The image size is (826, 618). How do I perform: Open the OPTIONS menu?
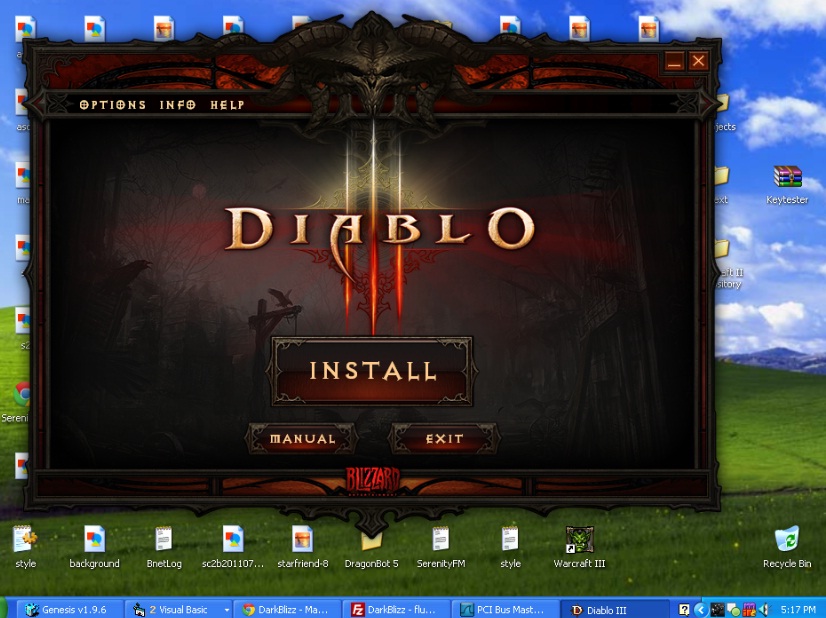coord(112,105)
